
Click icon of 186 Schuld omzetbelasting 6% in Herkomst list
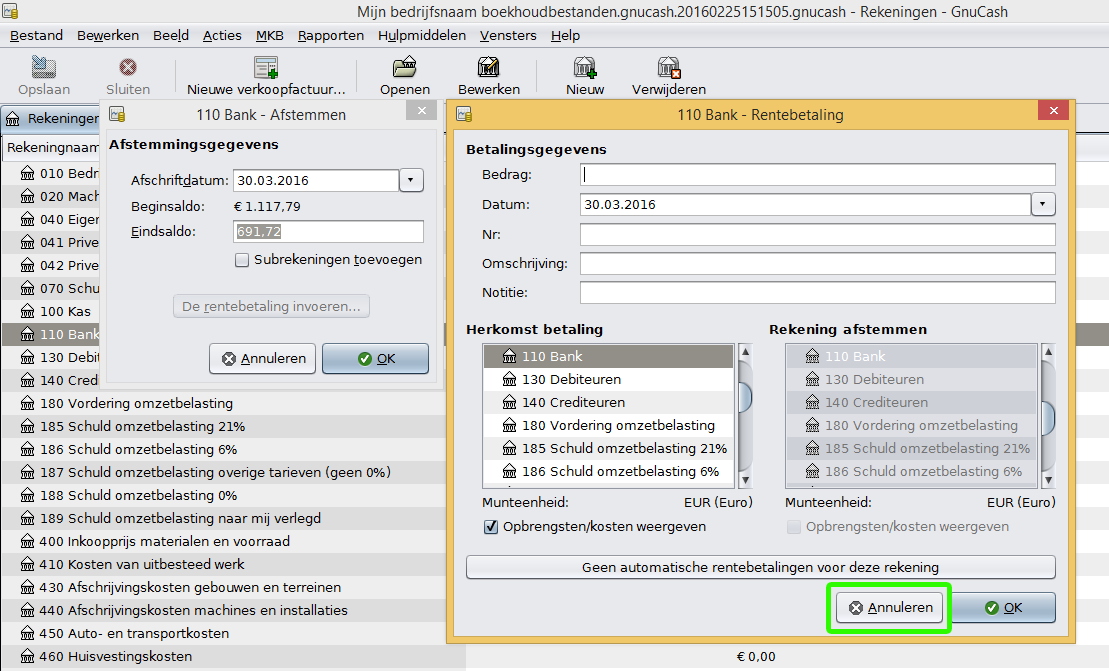(509, 472)
